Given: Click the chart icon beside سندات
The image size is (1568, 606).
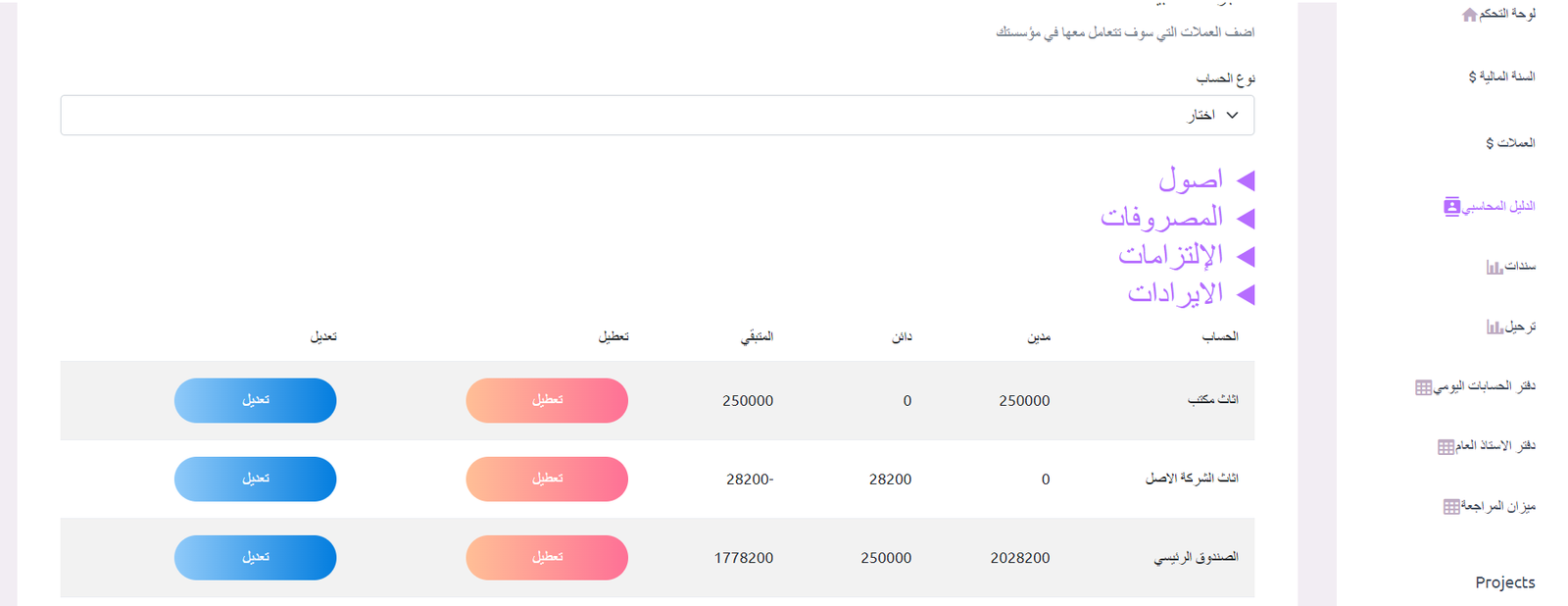Looking at the screenshot, I should coord(1494,267).
